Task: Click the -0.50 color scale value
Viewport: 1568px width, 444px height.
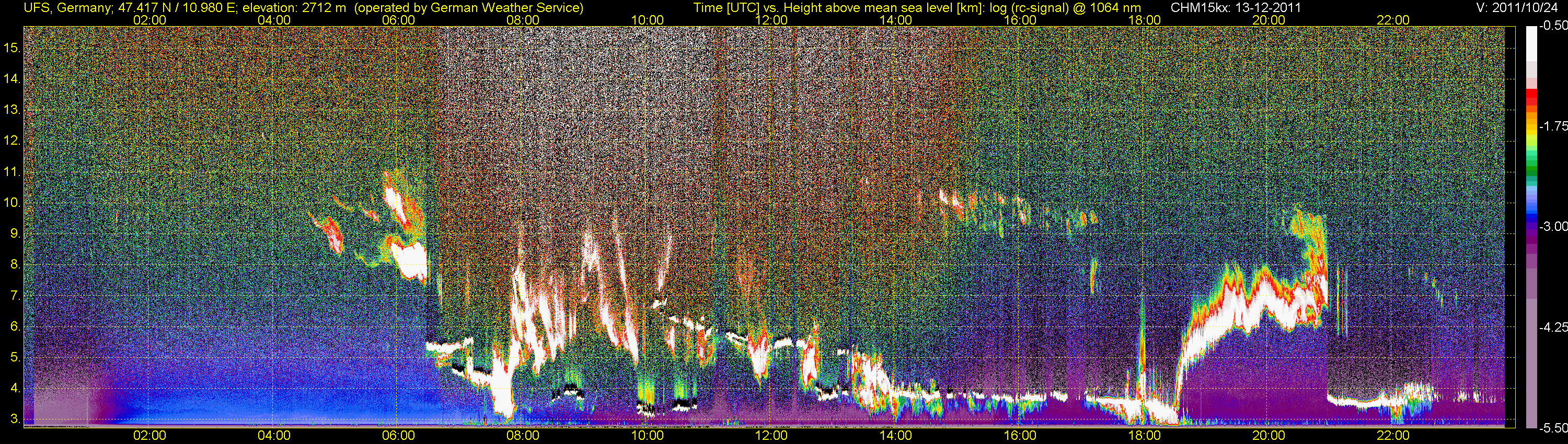Action: tap(1553, 26)
